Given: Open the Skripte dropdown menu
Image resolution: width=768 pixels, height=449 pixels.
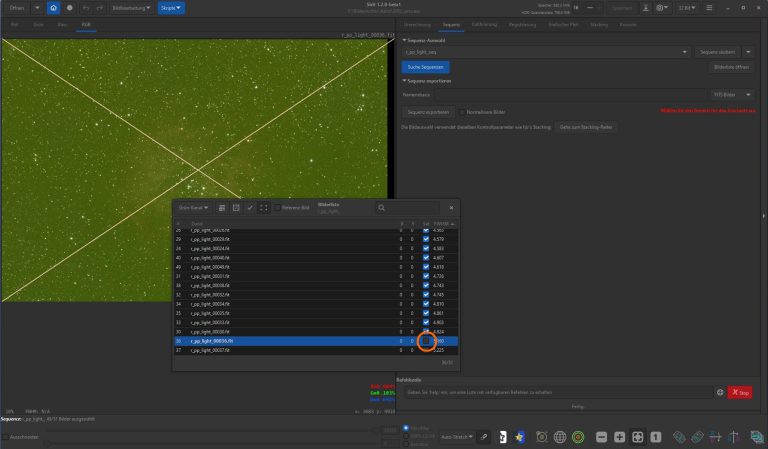Looking at the screenshot, I should 171,7.
